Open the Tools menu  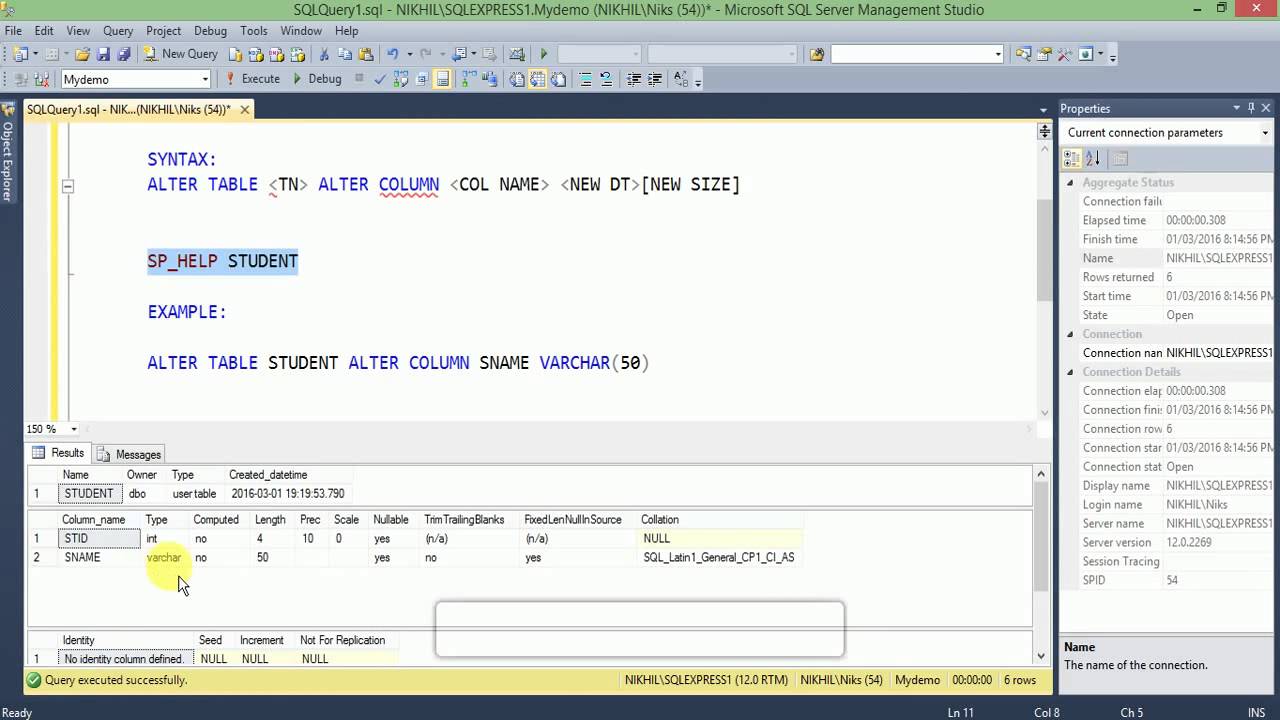click(254, 31)
